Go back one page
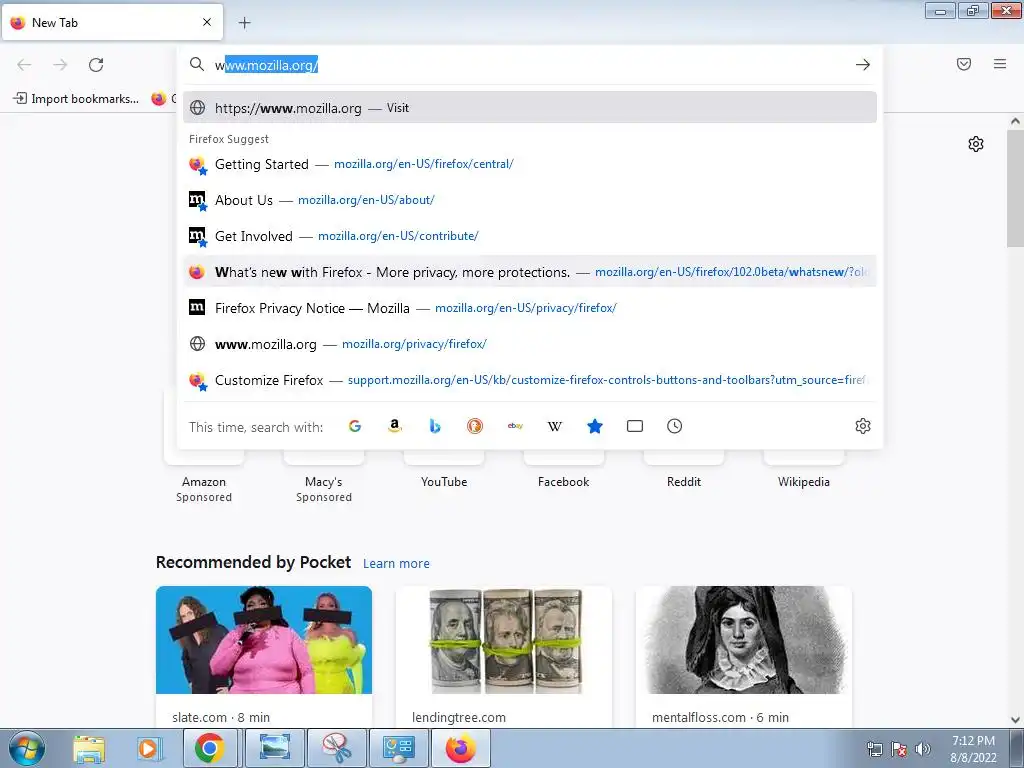Screen dimensions: 1024x768 [x=24, y=65]
